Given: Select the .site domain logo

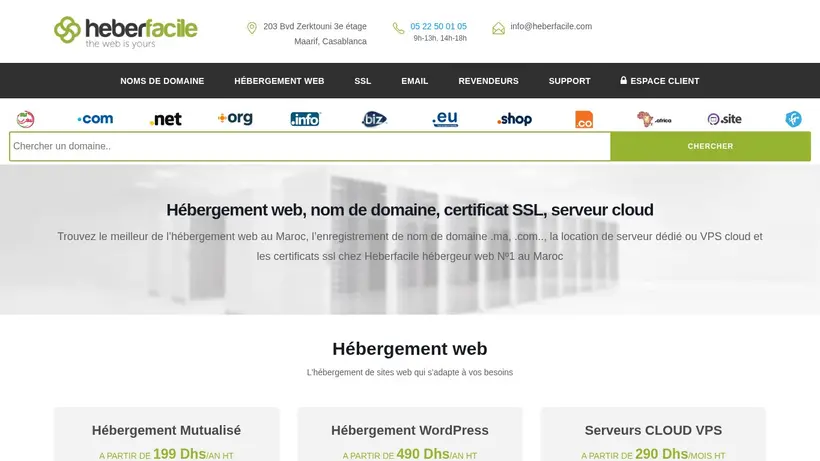Looking at the screenshot, I should point(724,119).
